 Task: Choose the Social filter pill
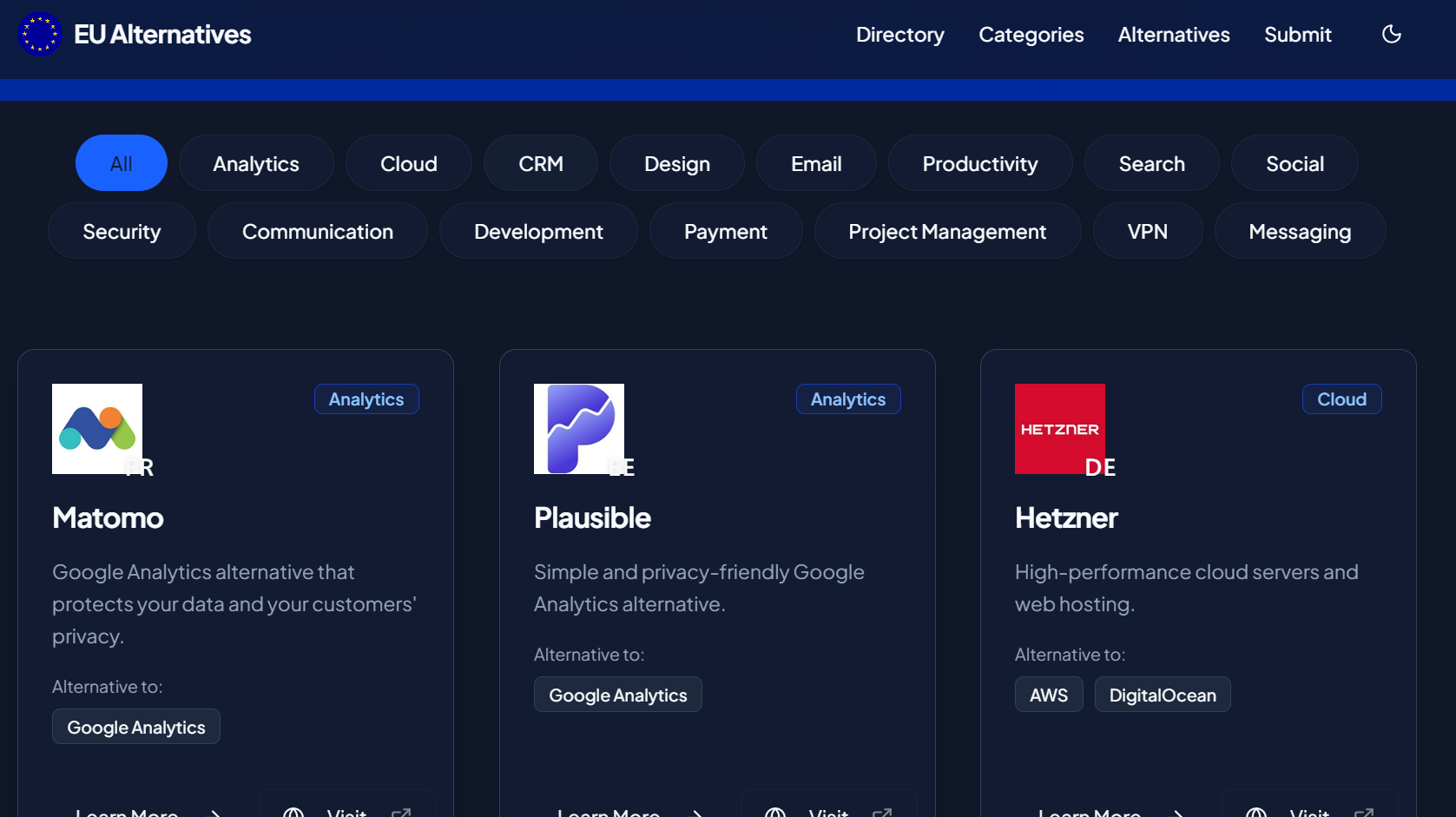[1295, 163]
